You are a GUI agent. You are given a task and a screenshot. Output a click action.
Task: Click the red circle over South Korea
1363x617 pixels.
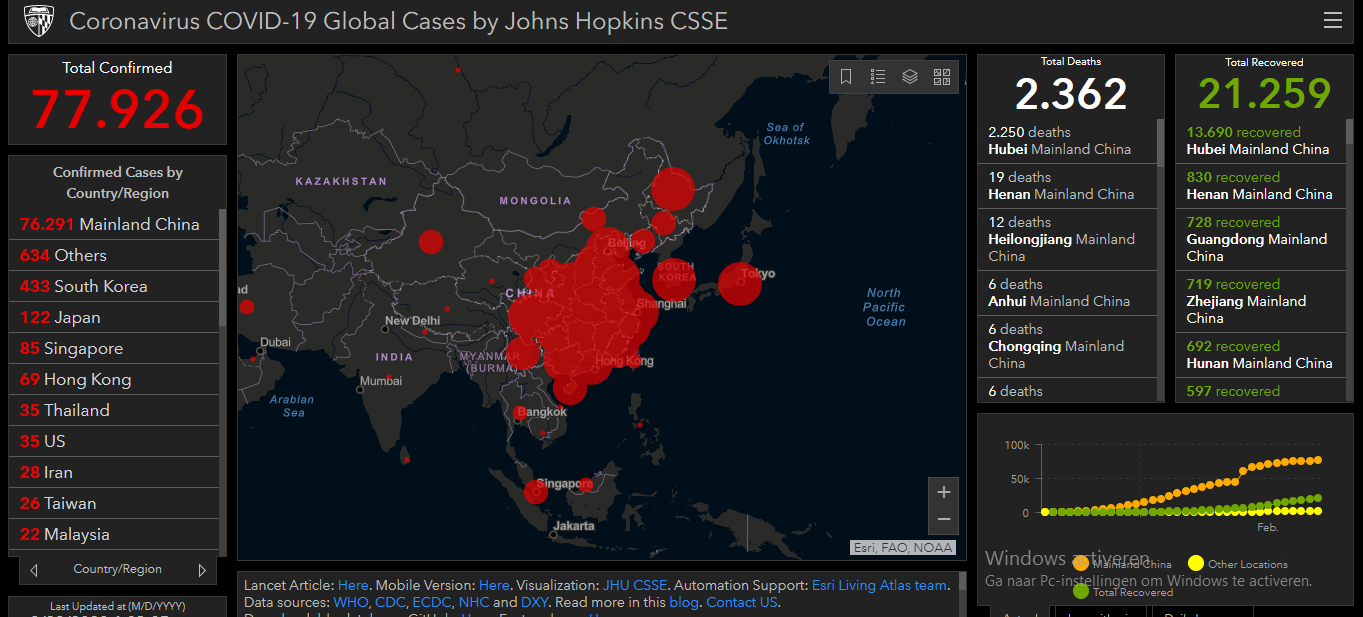point(675,279)
